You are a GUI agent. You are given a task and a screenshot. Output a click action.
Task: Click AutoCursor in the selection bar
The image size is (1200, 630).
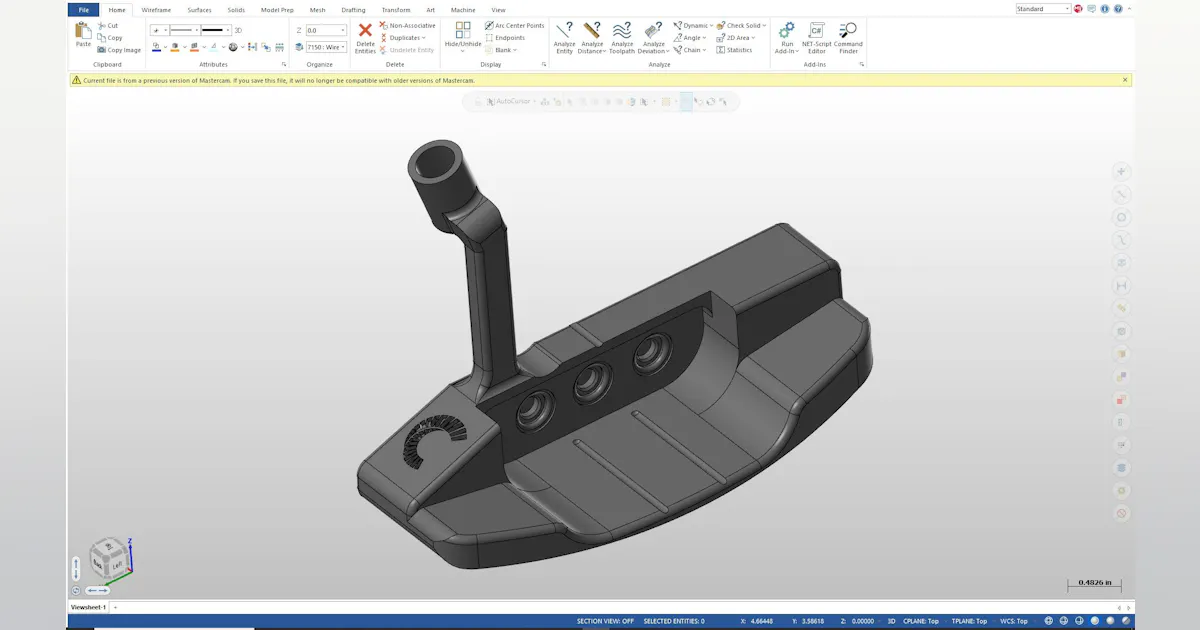(x=513, y=101)
